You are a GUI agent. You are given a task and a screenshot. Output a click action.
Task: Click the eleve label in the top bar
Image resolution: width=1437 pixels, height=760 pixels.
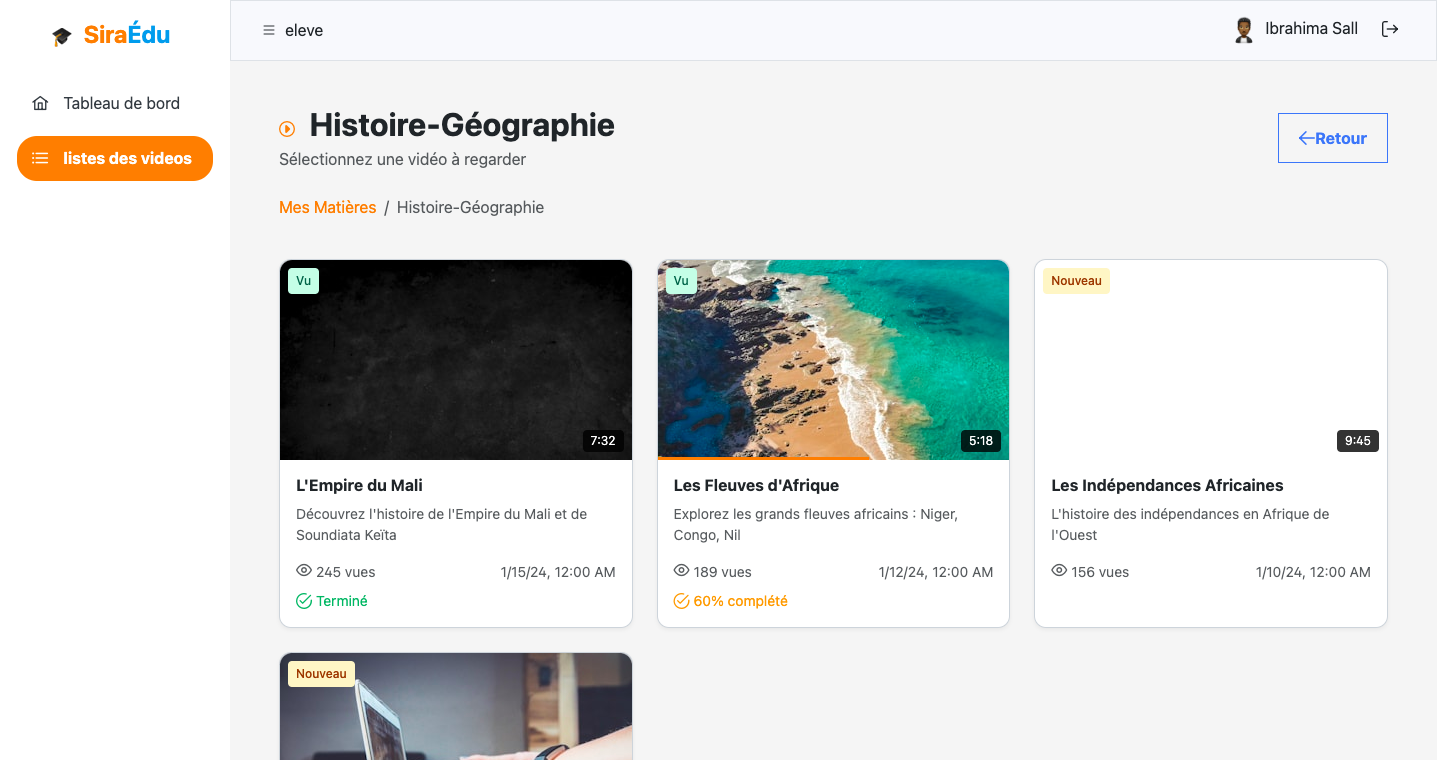click(x=304, y=30)
